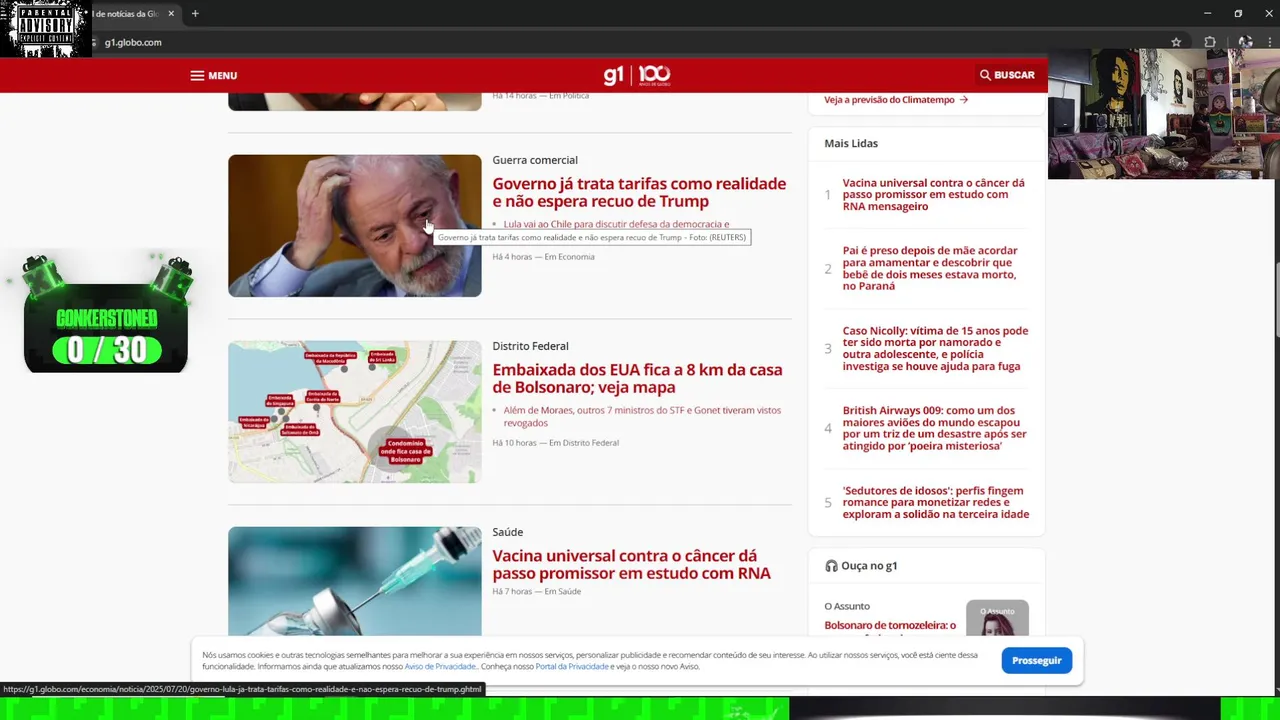The height and width of the screenshot is (720, 1280).
Task: Open the Portal da Privacidade link
Action: coord(572,667)
